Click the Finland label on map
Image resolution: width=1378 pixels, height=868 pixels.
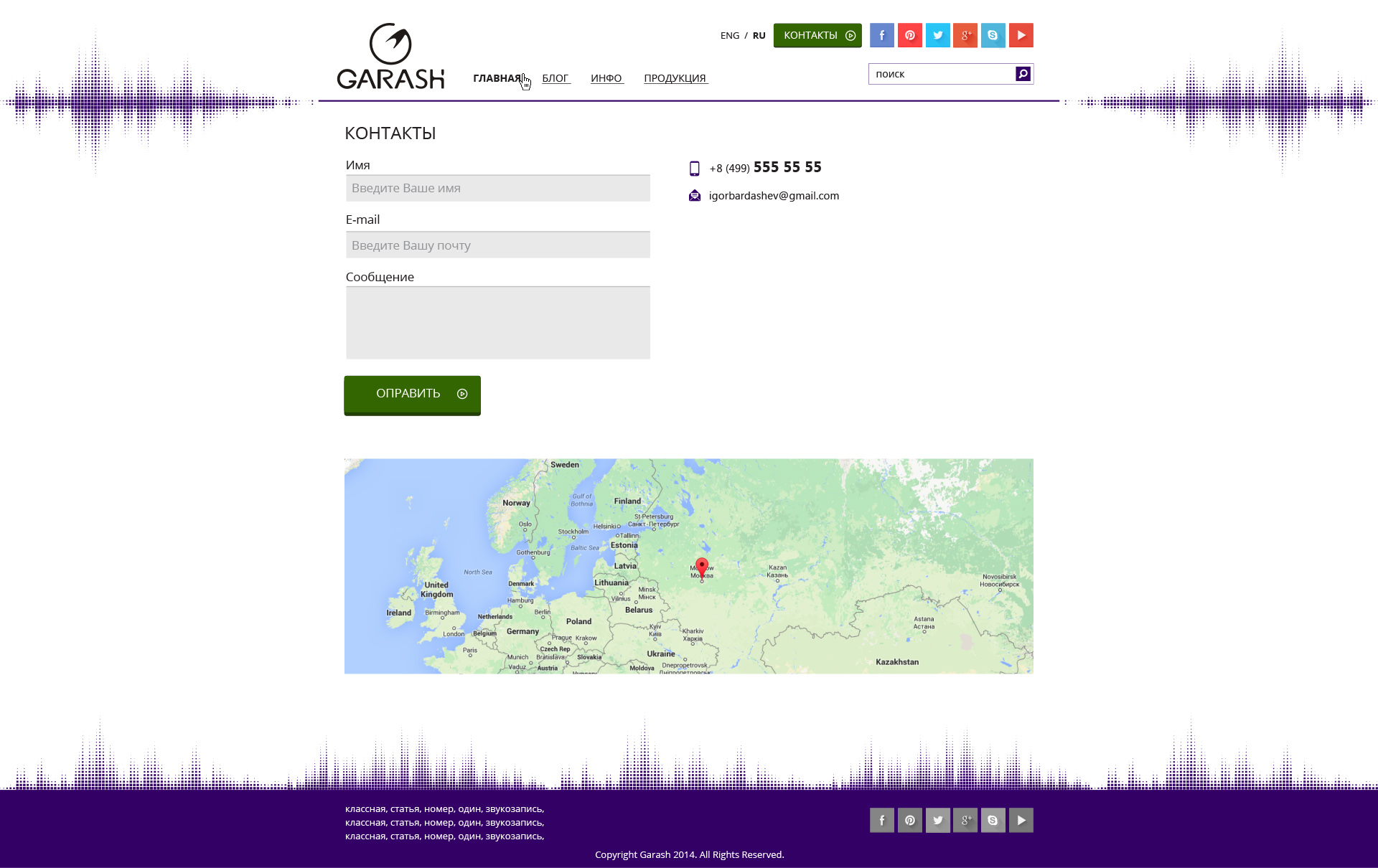coord(627,501)
